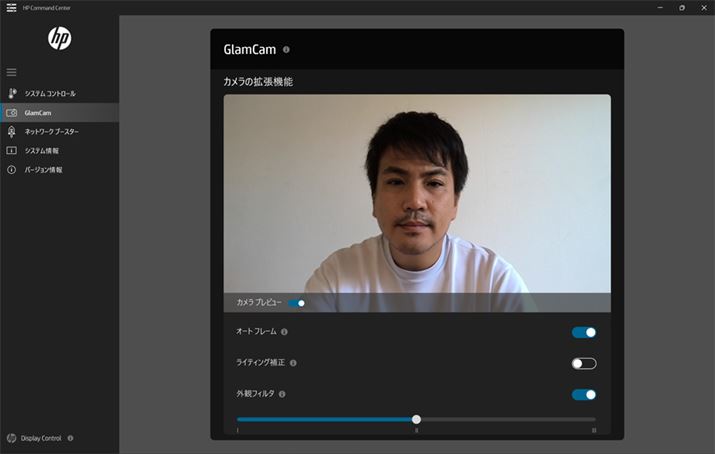The height and width of the screenshot is (454, 715).
Task: Click the バージョン情報 info icon
Action: click(x=12, y=169)
